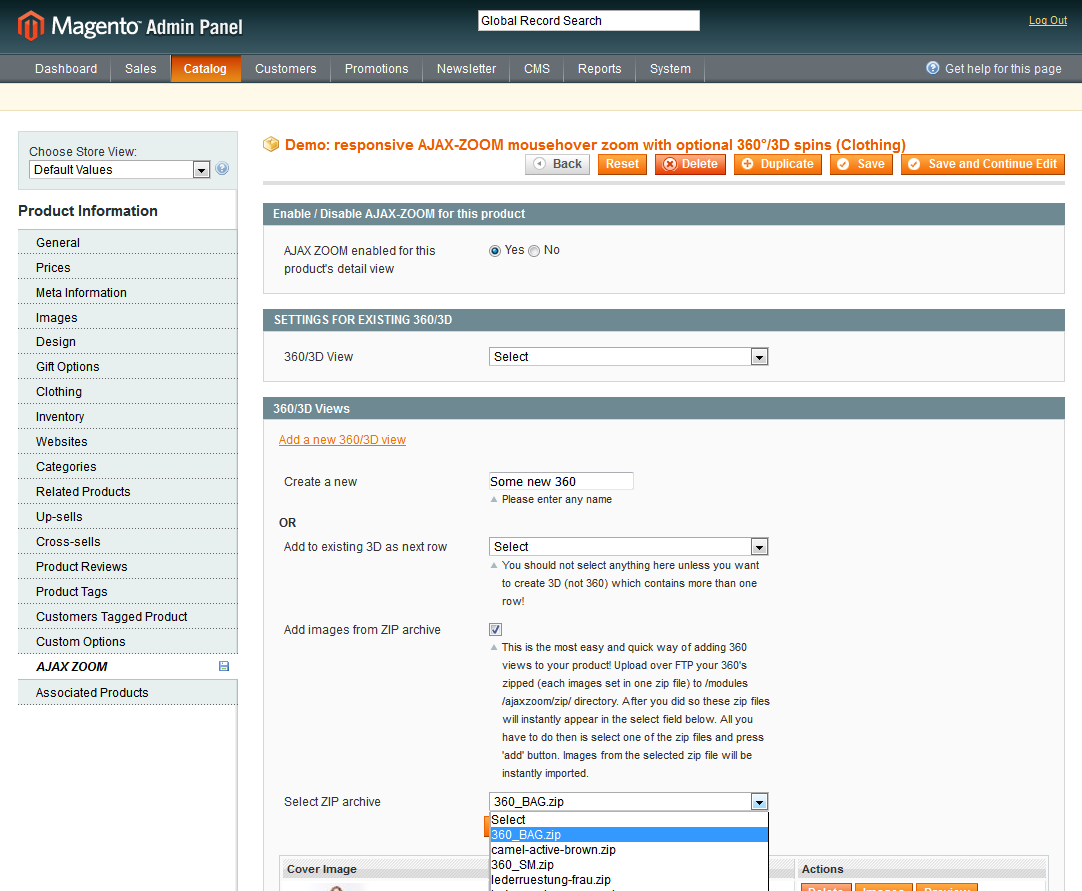The image size is (1082, 891).
Task: Open the AJAX ZOOM tab
Action: [x=128, y=667]
